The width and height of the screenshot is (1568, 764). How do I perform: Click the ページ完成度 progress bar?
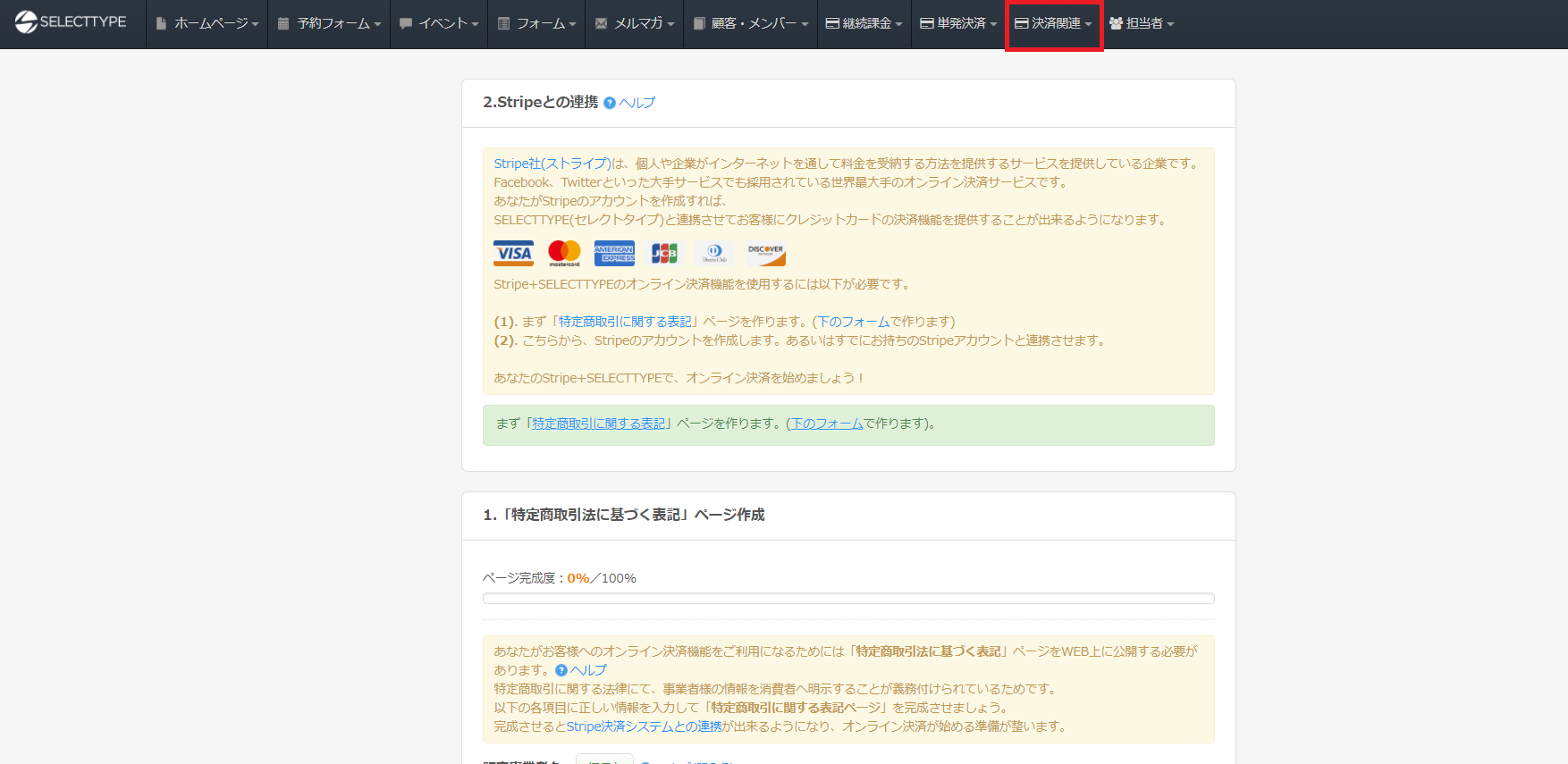click(x=848, y=599)
